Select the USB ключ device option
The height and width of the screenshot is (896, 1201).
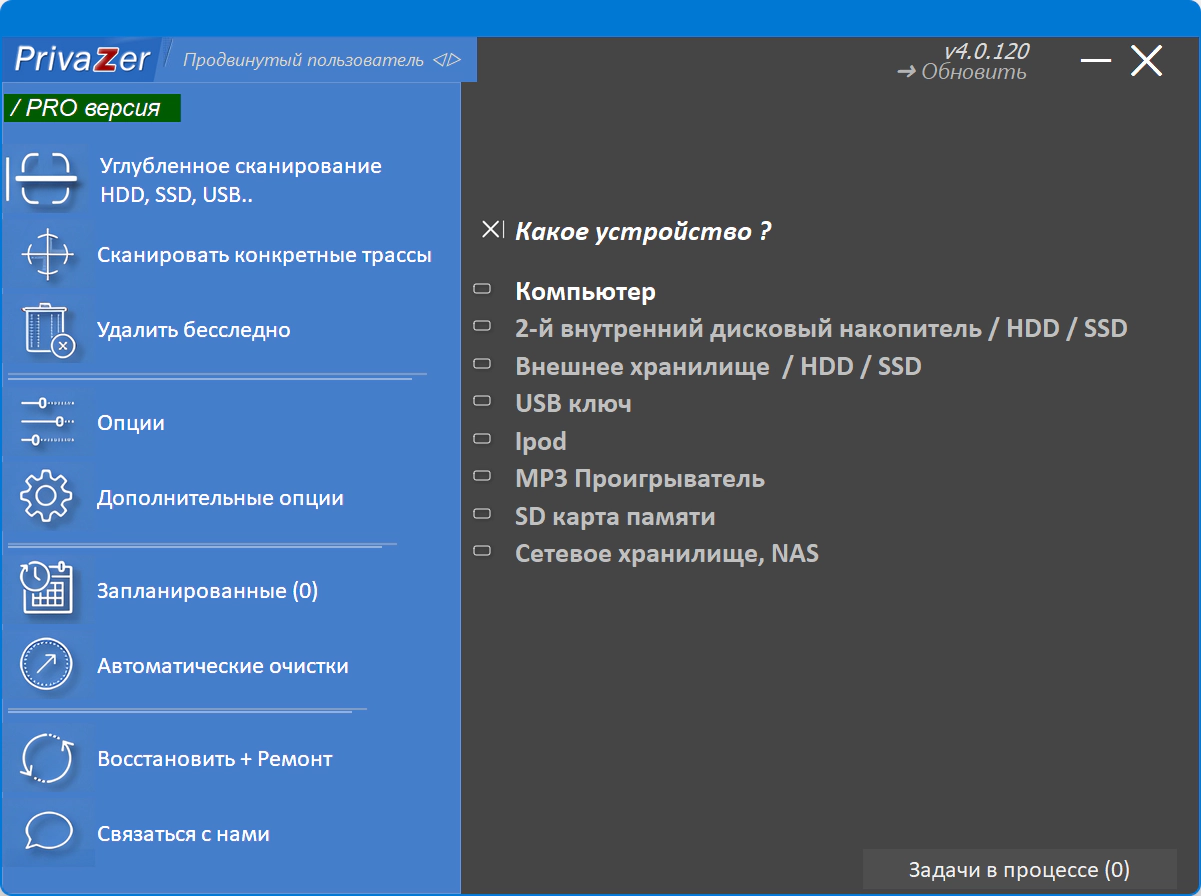(x=573, y=404)
